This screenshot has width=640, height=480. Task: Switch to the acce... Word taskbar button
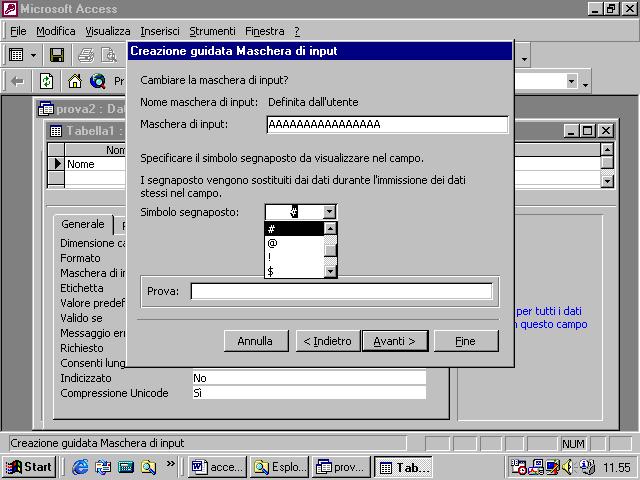click(217, 467)
